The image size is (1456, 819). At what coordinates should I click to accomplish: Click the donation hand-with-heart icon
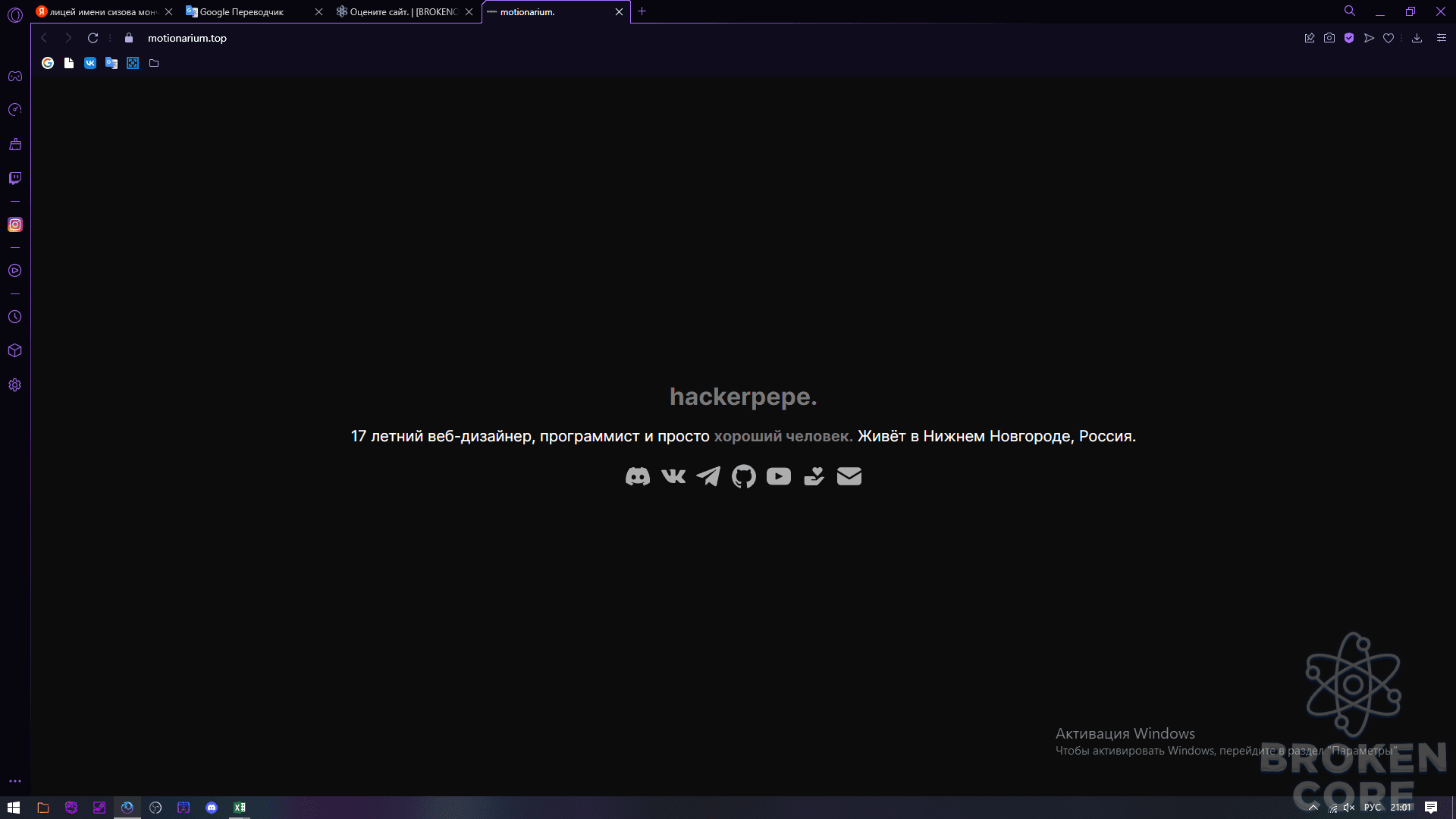(x=814, y=476)
